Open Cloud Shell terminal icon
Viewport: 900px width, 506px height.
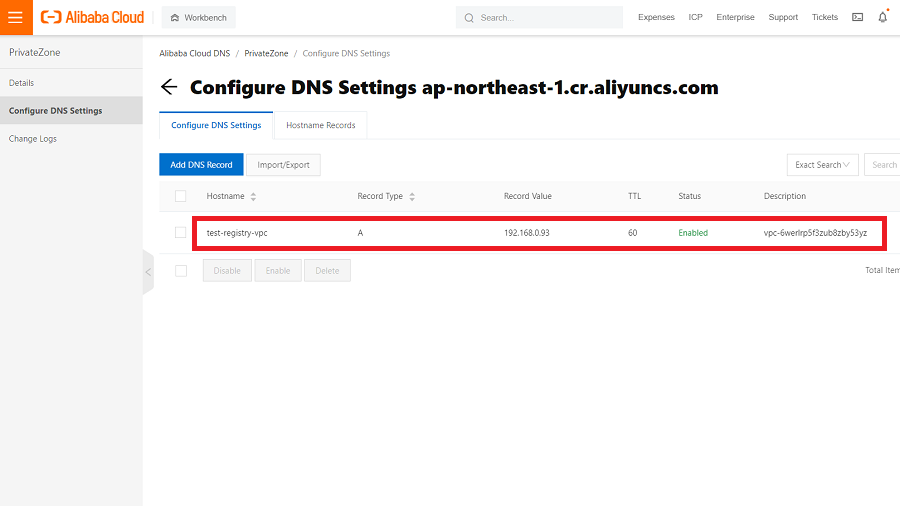(x=857, y=17)
